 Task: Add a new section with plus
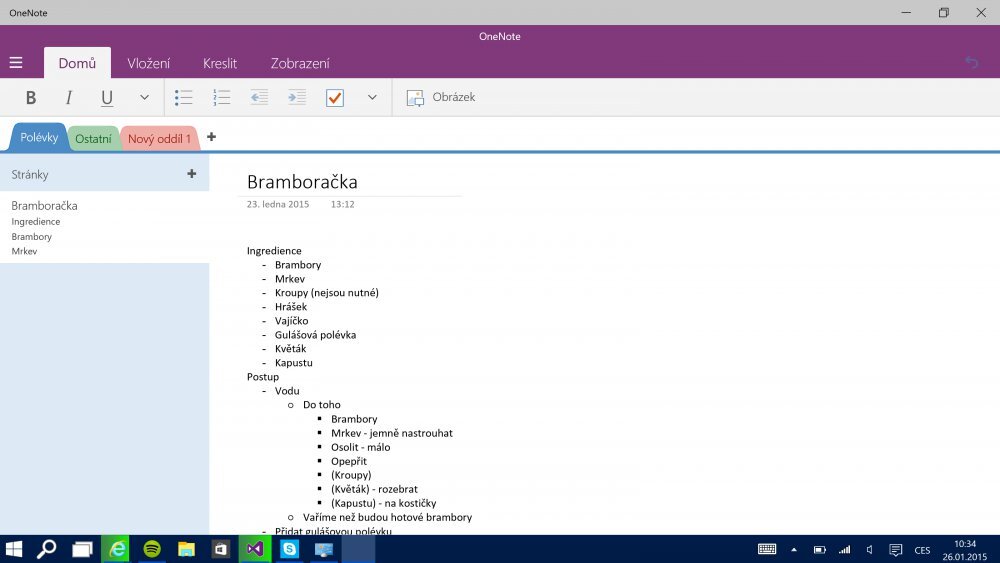click(x=211, y=136)
